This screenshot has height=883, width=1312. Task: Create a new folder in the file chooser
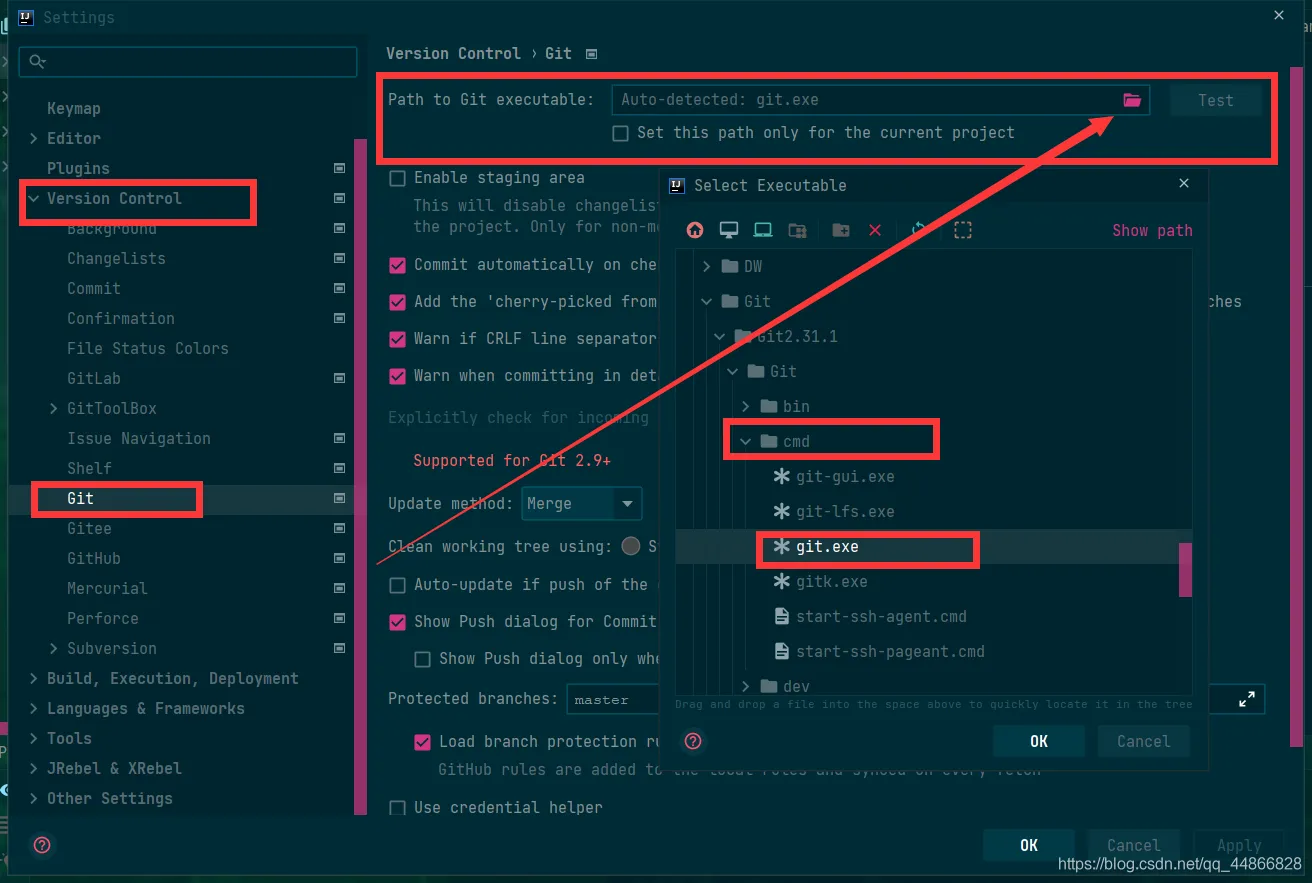click(841, 230)
